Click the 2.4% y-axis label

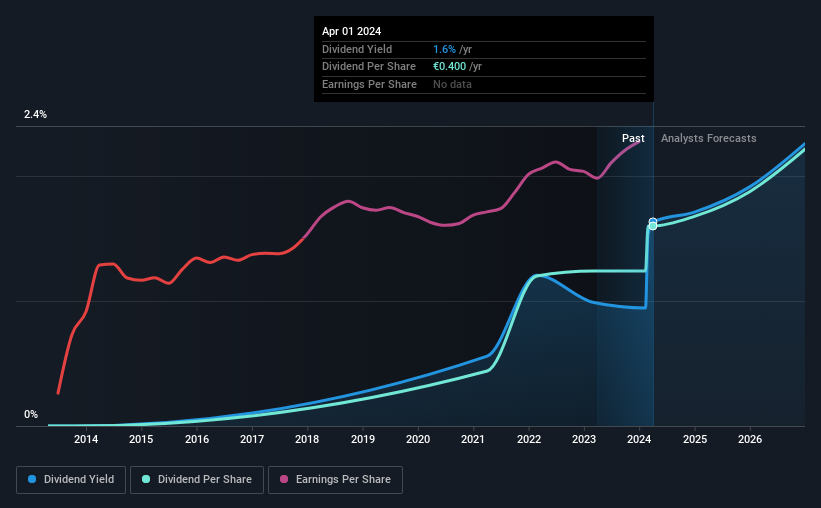[35, 114]
